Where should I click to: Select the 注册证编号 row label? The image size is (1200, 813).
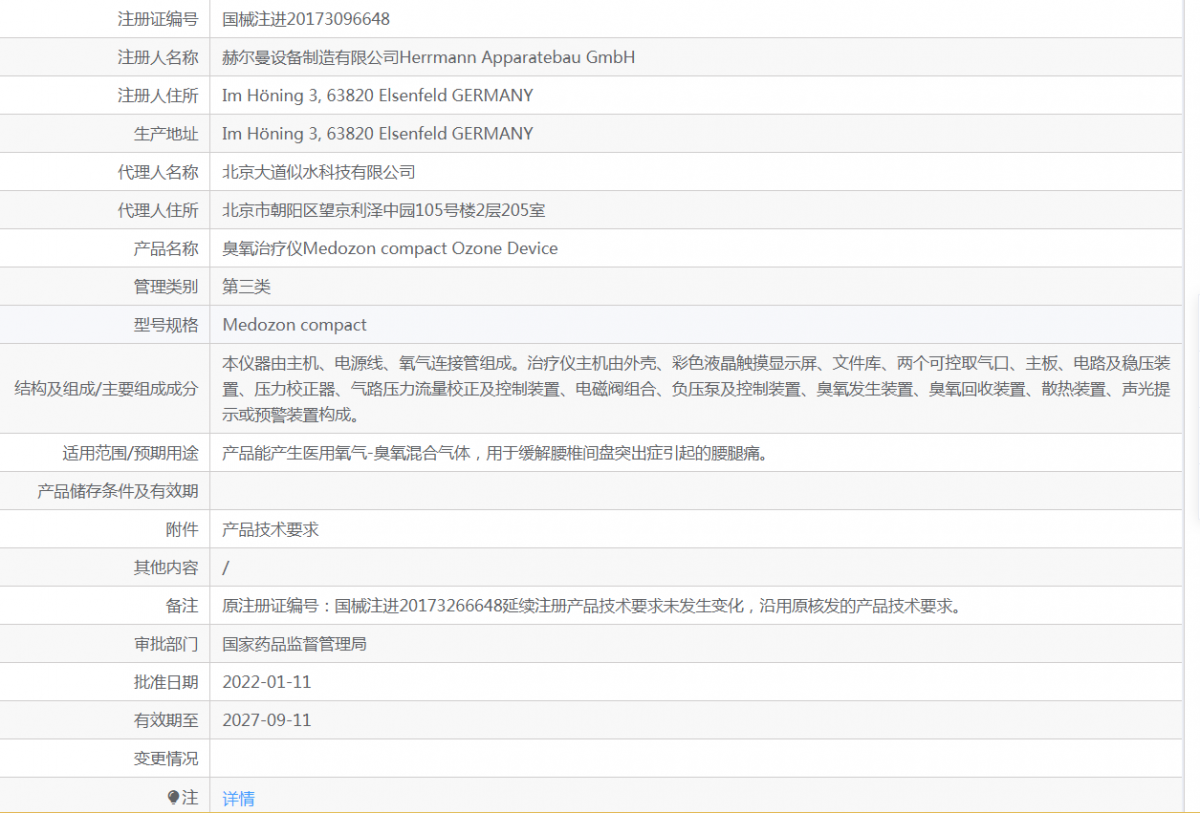click(158, 19)
